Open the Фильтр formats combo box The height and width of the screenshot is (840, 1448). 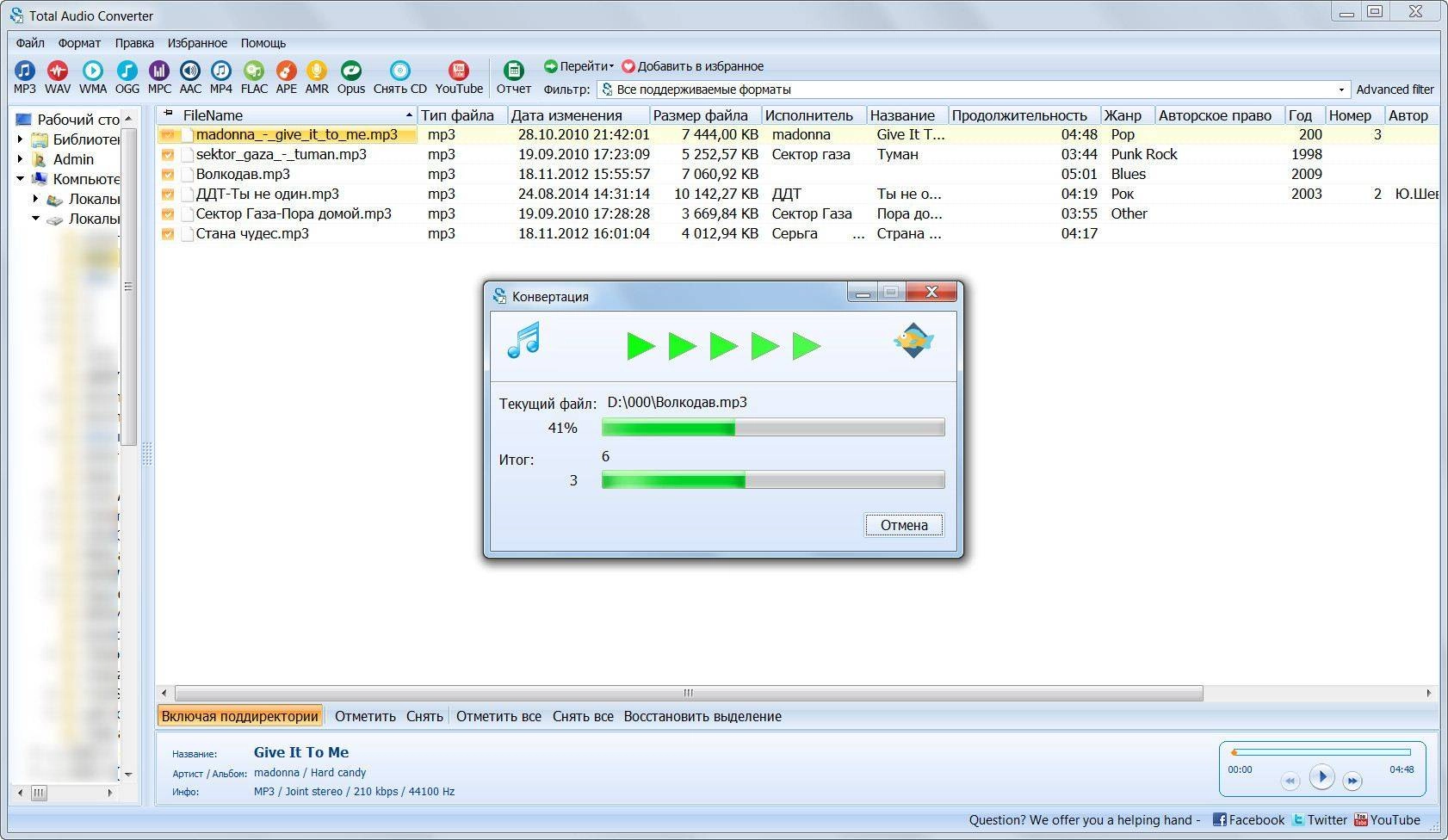[x=974, y=90]
